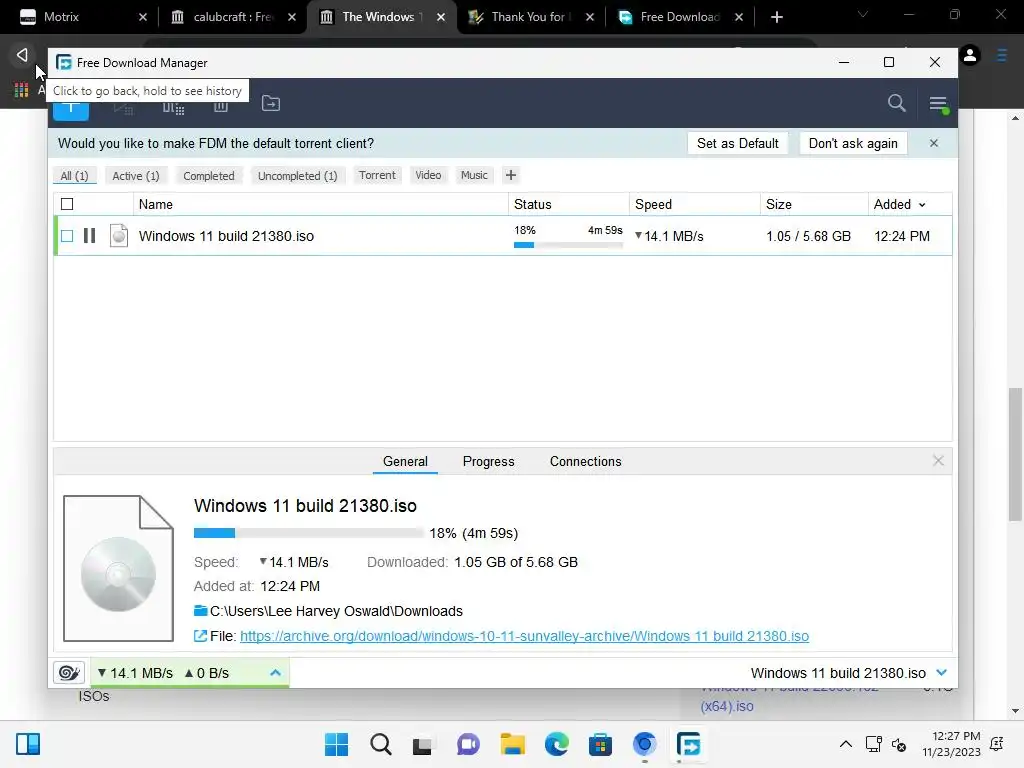
Task: Expand speed limits chevron in status bar
Action: pos(276,673)
